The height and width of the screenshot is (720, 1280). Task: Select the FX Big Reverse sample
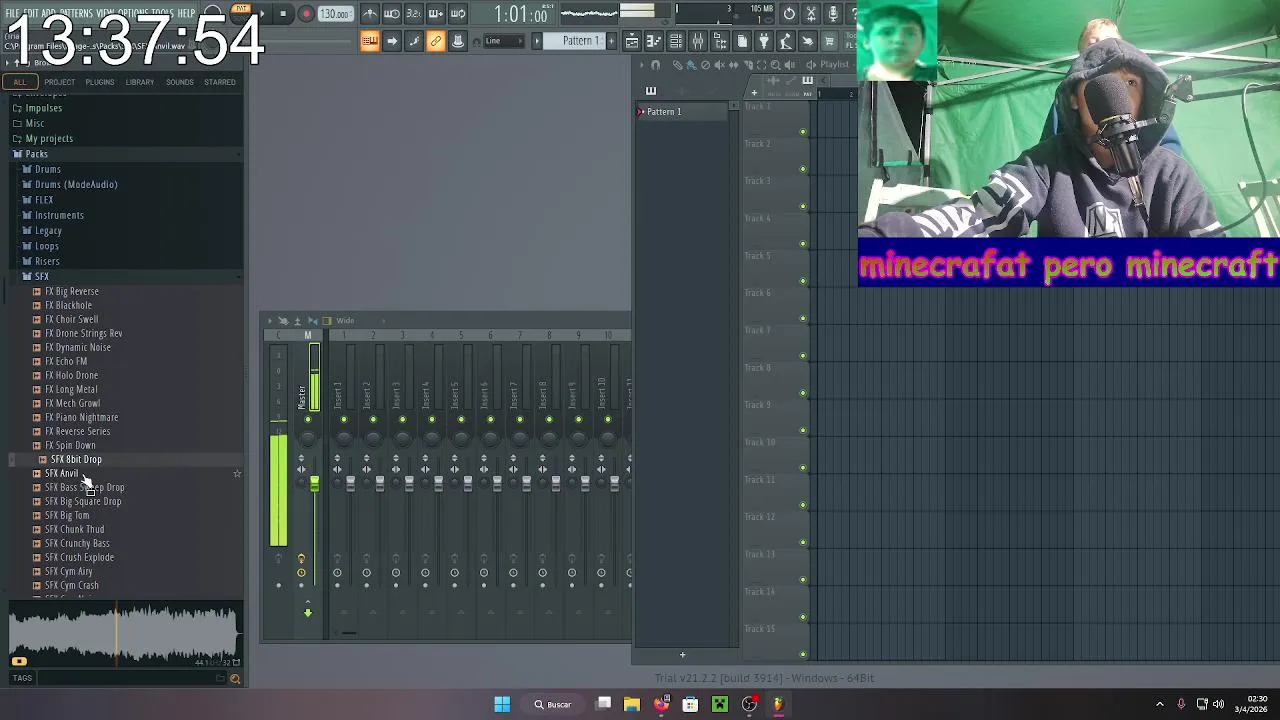(72, 291)
